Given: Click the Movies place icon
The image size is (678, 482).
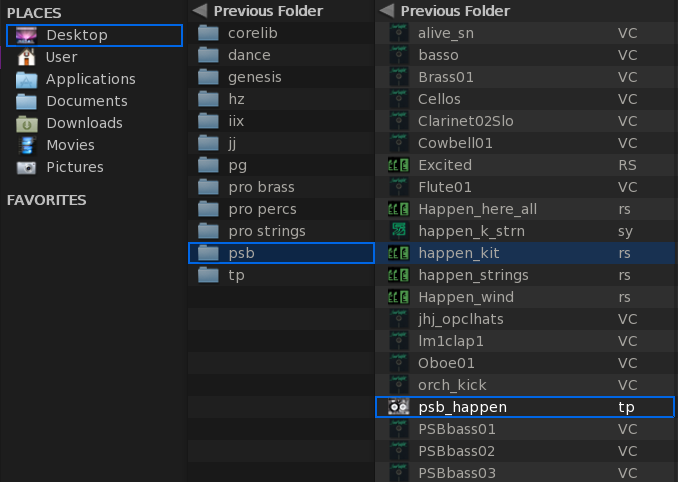Looking at the screenshot, I should [27, 145].
